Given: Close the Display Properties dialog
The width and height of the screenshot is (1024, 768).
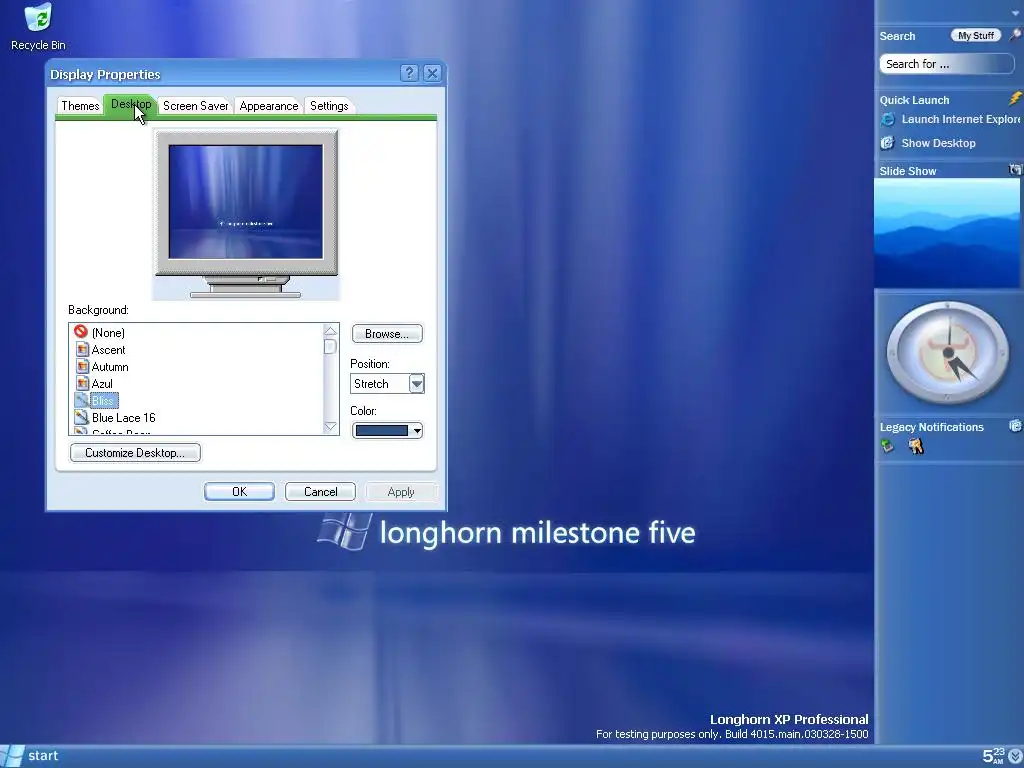Looking at the screenshot, I should [x=432, y=73].
